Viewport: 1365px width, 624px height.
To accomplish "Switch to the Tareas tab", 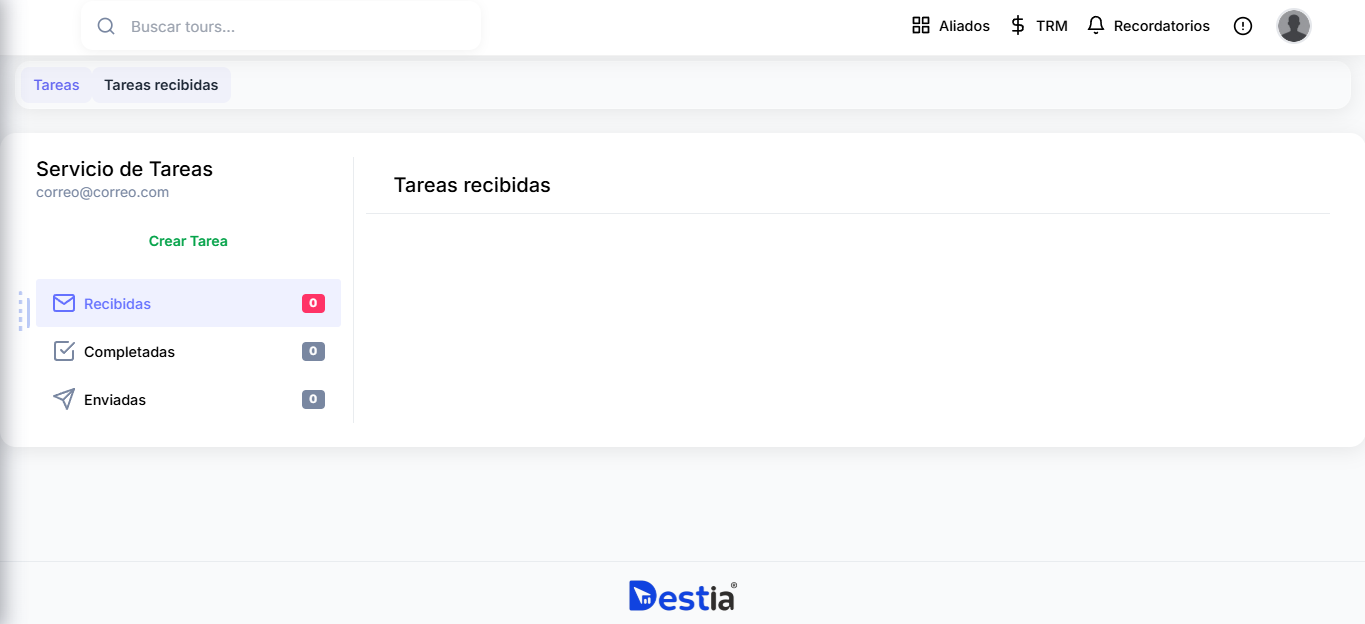I will (x=56, y=85).
